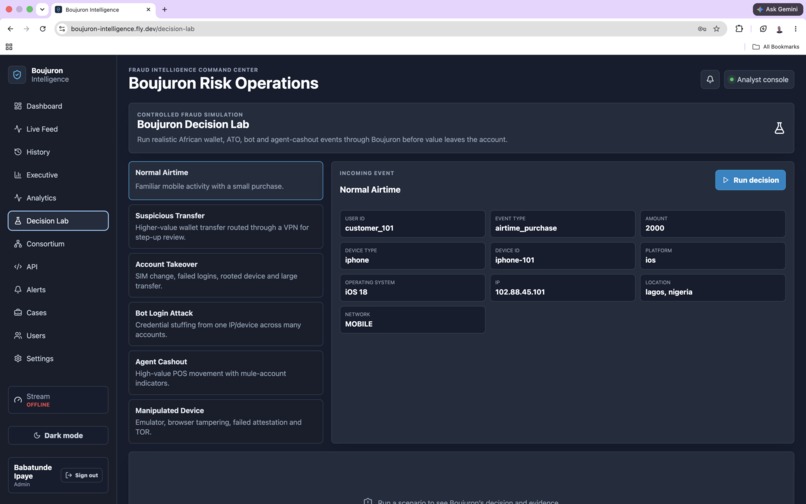Open the All Bookmarks folder
This screenshot has height=504, width=806.
coord(776,47)
